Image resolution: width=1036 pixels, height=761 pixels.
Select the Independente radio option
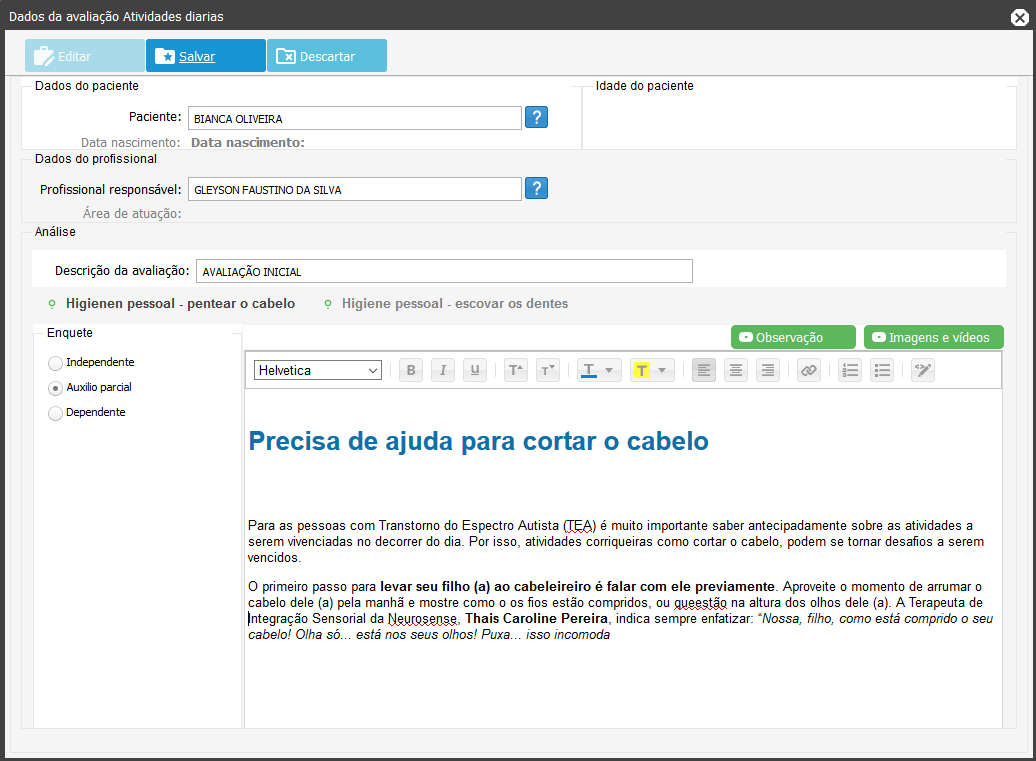[x=56, y=363]
